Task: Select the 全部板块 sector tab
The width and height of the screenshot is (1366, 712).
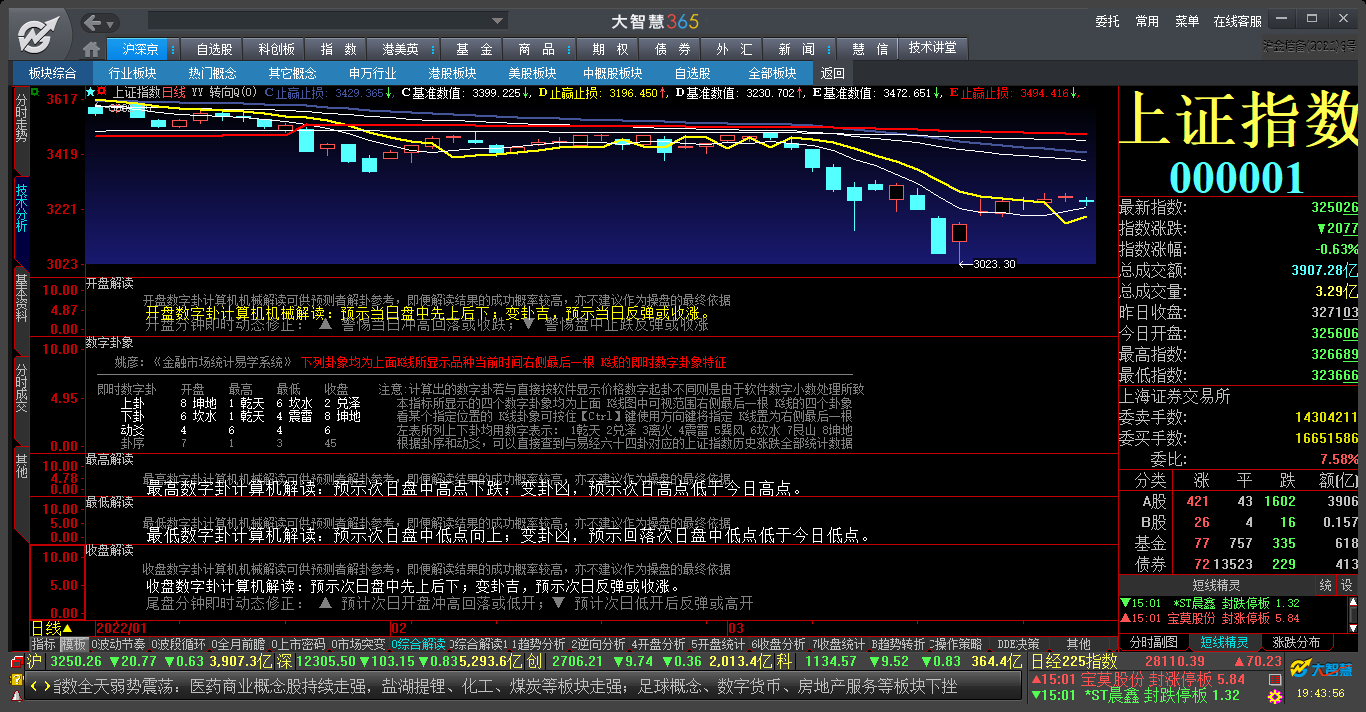Action: [773, 73]
